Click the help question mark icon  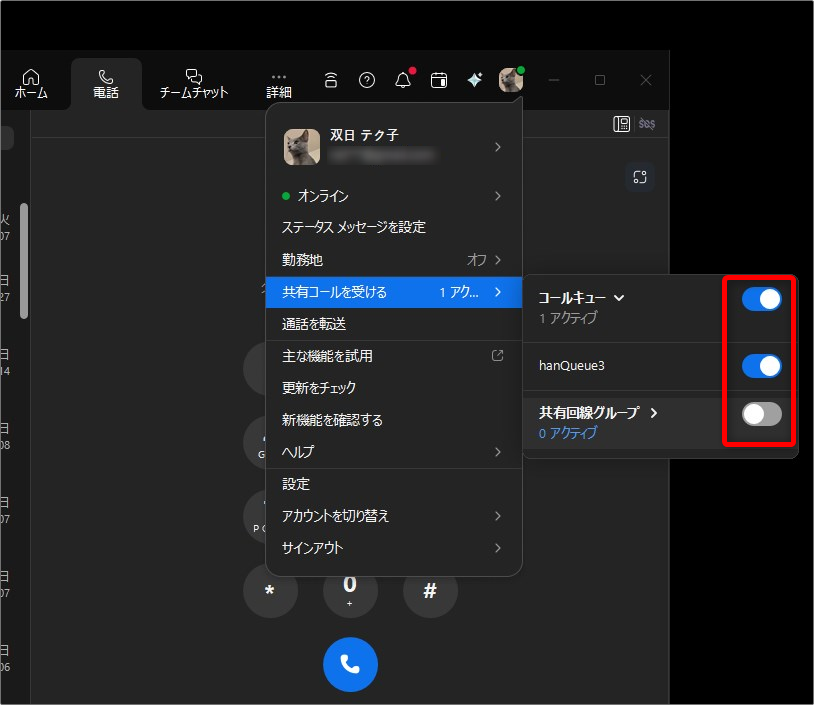[366, 80]
